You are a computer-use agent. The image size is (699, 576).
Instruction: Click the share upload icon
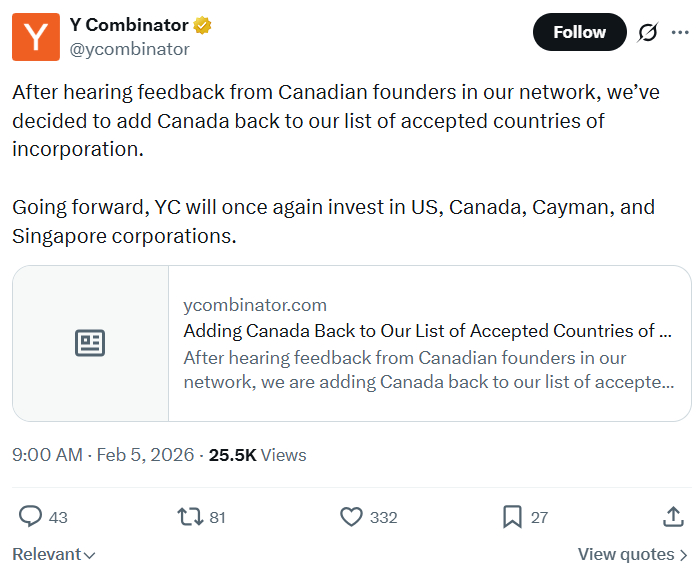tap(673, 516)
